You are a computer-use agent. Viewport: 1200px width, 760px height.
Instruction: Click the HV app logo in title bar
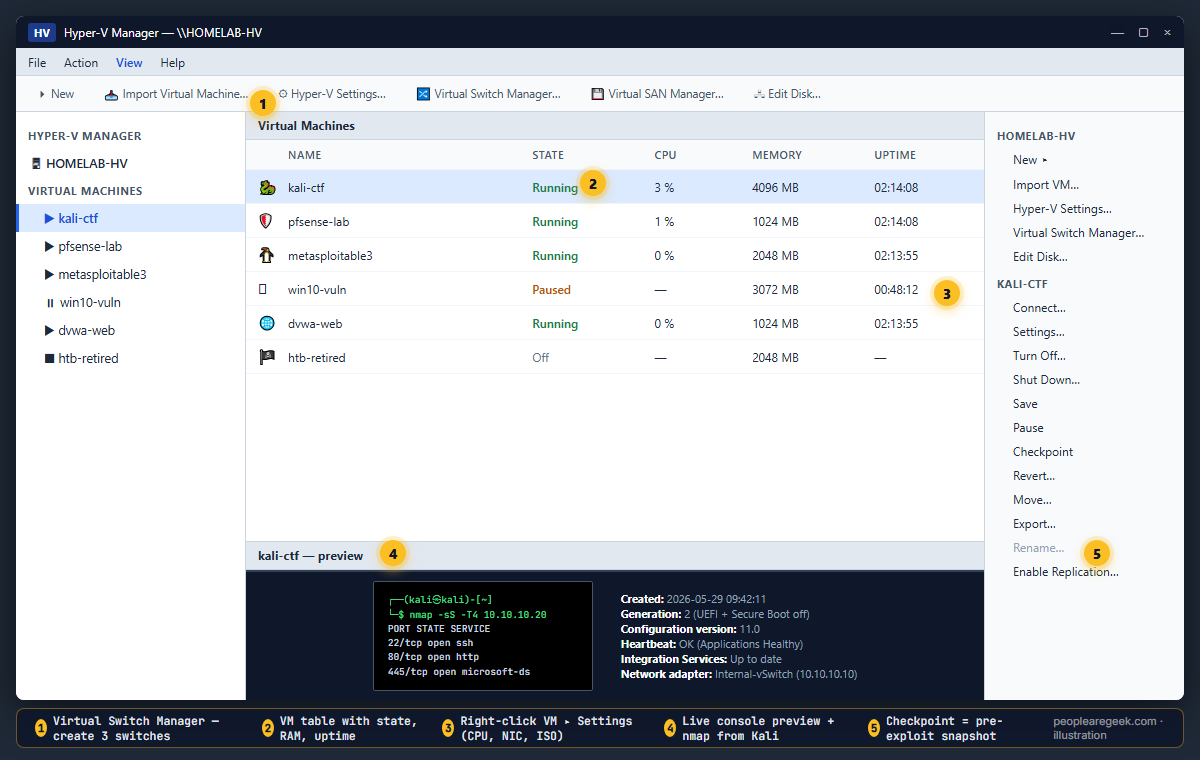coord(41,33)
